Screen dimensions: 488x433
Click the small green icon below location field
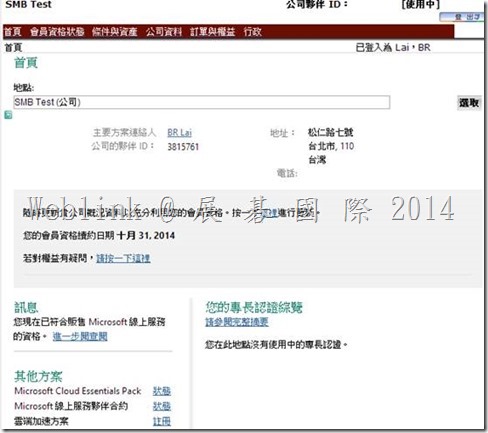coord(8,115)
